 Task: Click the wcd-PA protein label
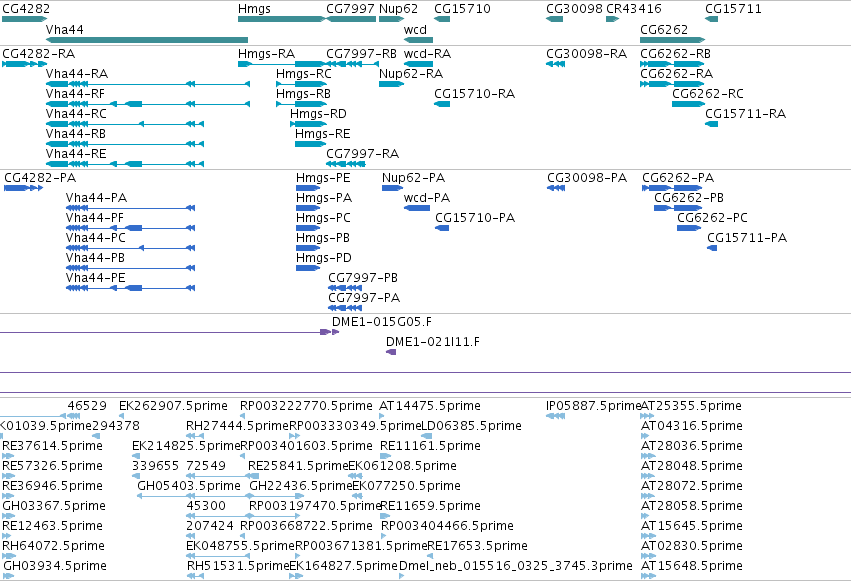coord(427,198)
